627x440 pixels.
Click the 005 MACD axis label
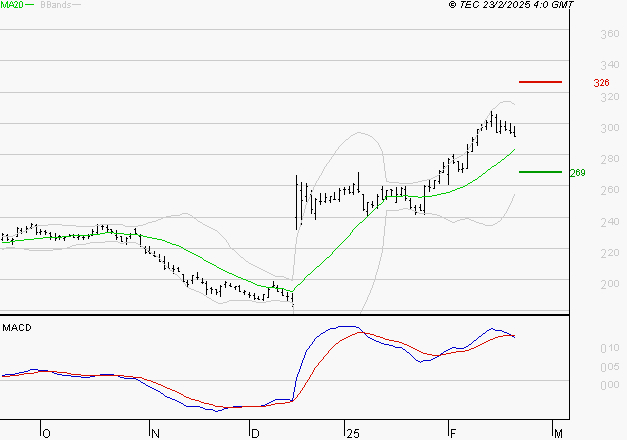pos(610,367)
